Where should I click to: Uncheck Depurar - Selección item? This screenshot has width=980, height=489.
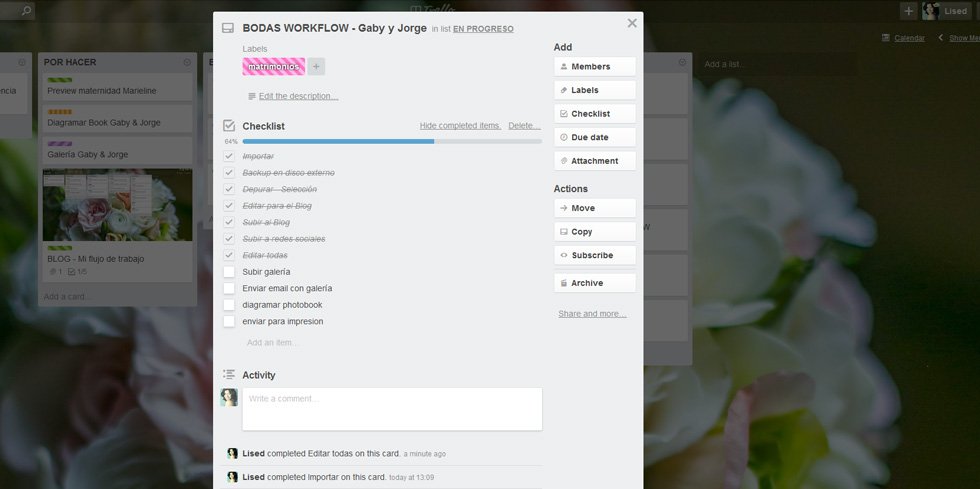229,189
